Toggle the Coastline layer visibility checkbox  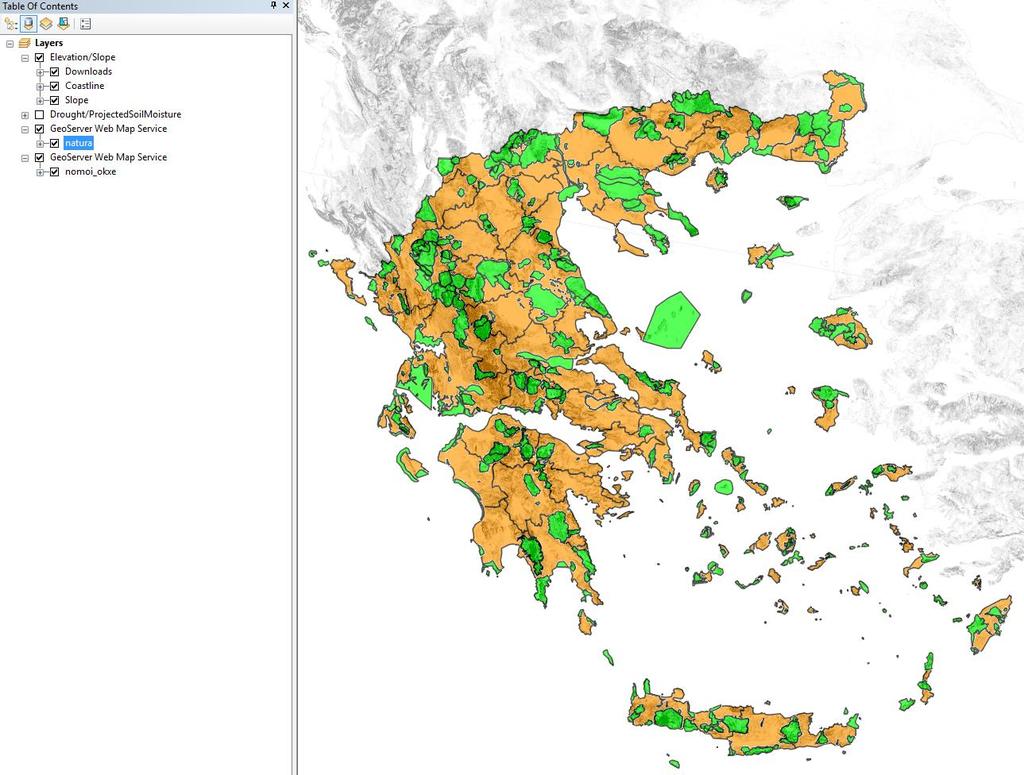54,86
